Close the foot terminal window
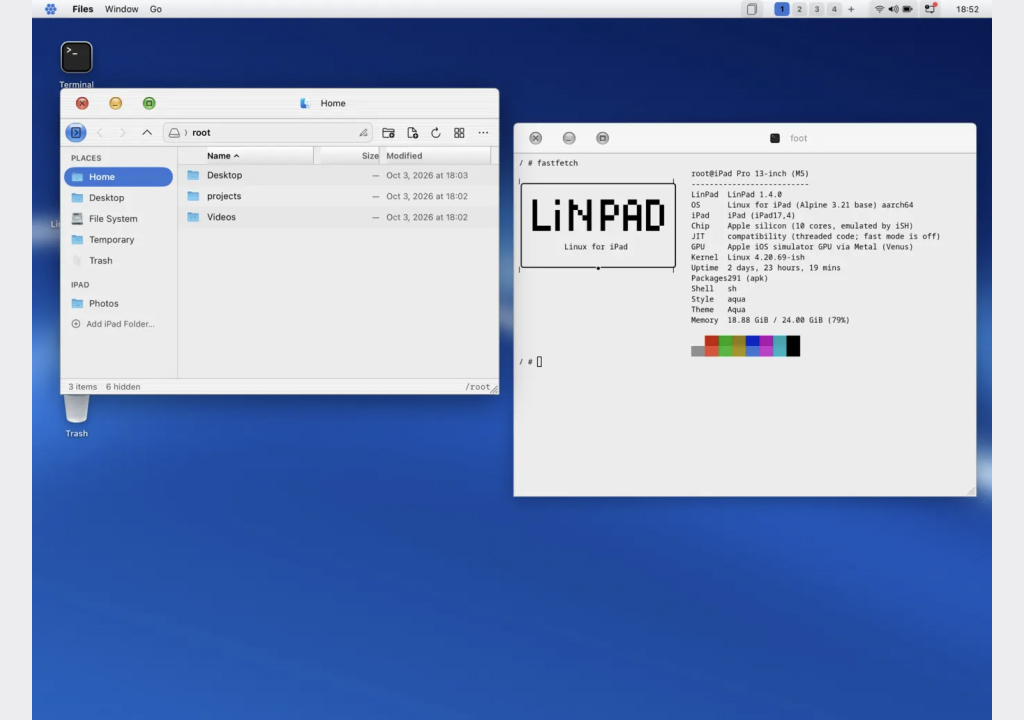1024x720 pixels. (x=536, y=138)
